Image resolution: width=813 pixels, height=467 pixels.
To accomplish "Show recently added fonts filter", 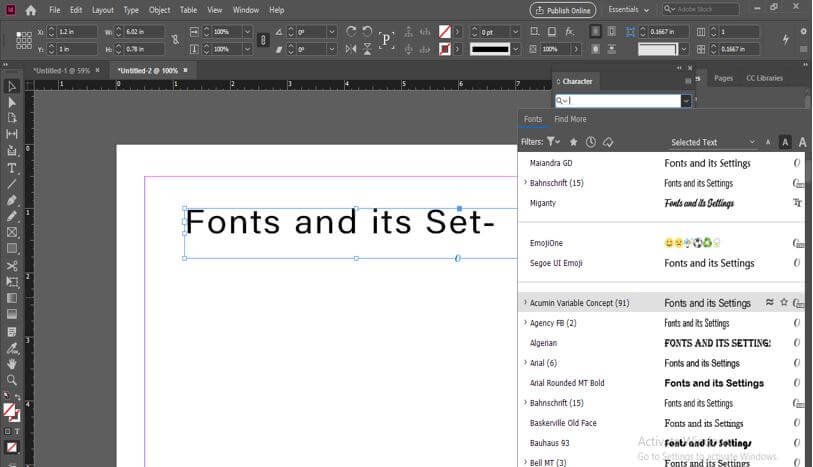I will click(591, 142).
